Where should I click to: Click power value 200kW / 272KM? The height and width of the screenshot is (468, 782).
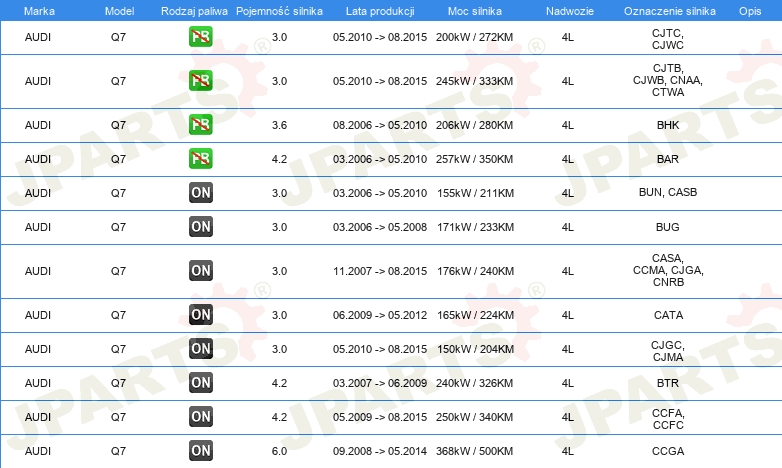tap(474, 37)
